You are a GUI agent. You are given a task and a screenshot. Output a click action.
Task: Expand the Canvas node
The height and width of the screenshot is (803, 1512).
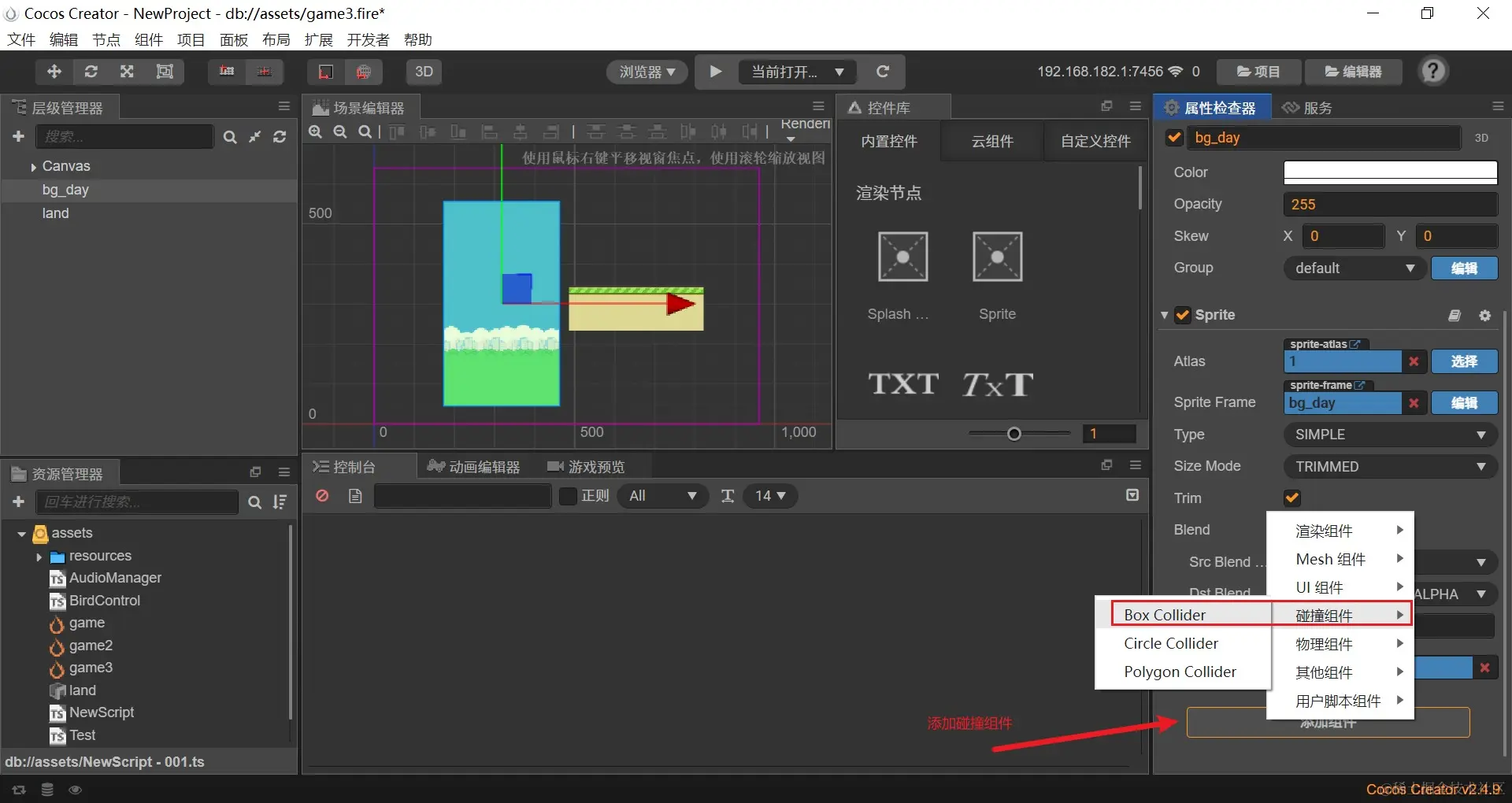click(x=33, y=167)
